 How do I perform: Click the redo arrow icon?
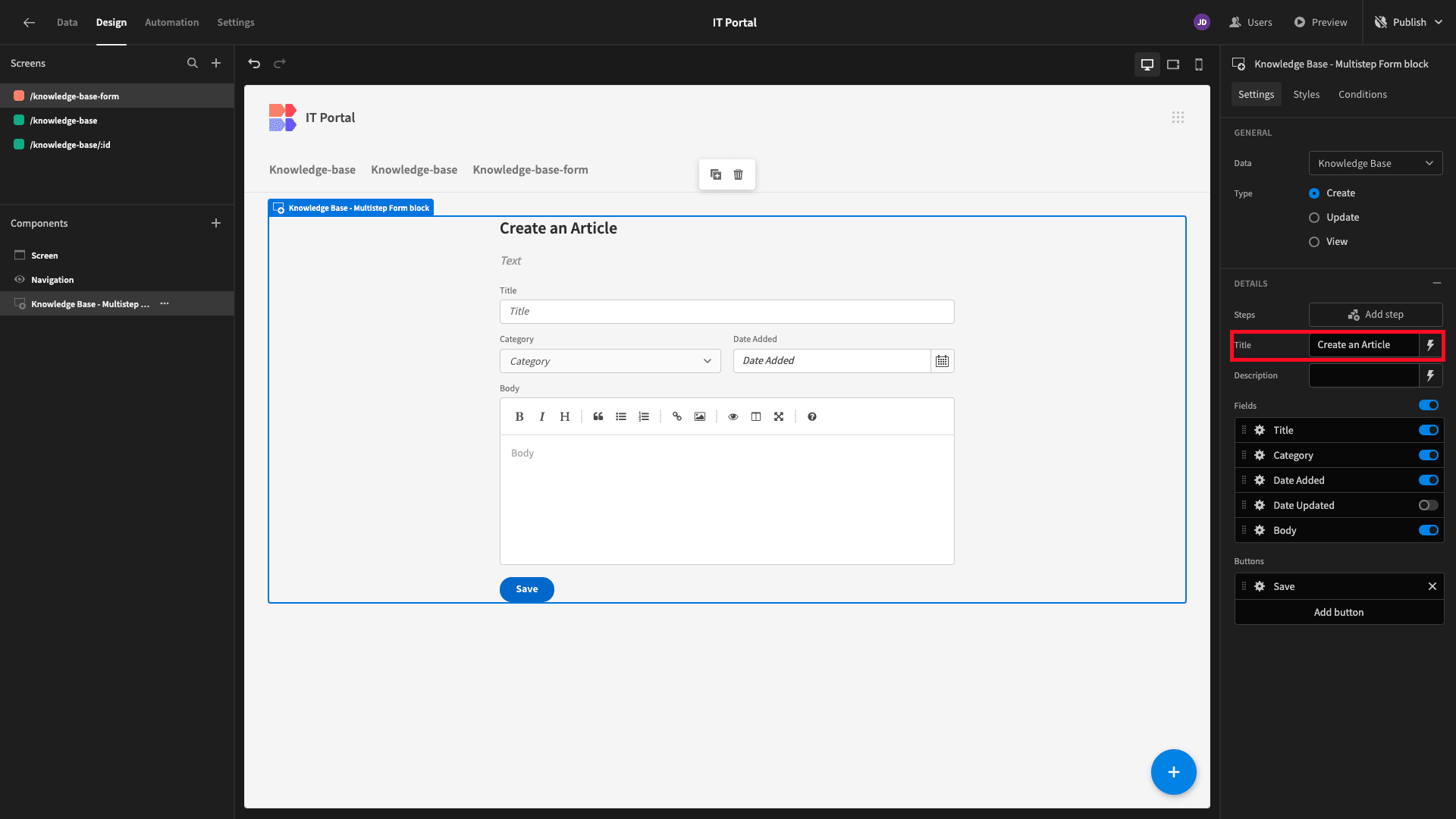pos(280,64)
